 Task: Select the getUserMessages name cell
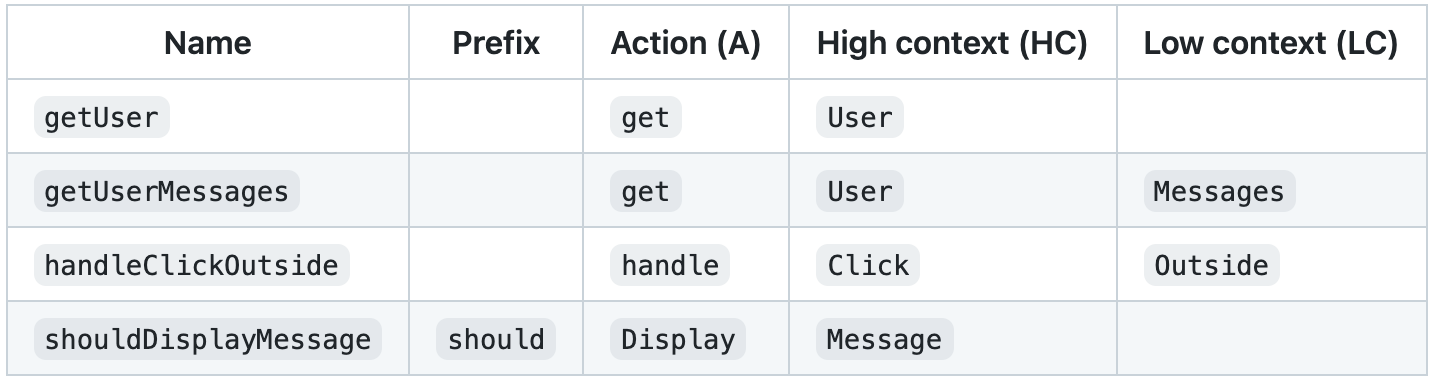click(x=167, y=191)
